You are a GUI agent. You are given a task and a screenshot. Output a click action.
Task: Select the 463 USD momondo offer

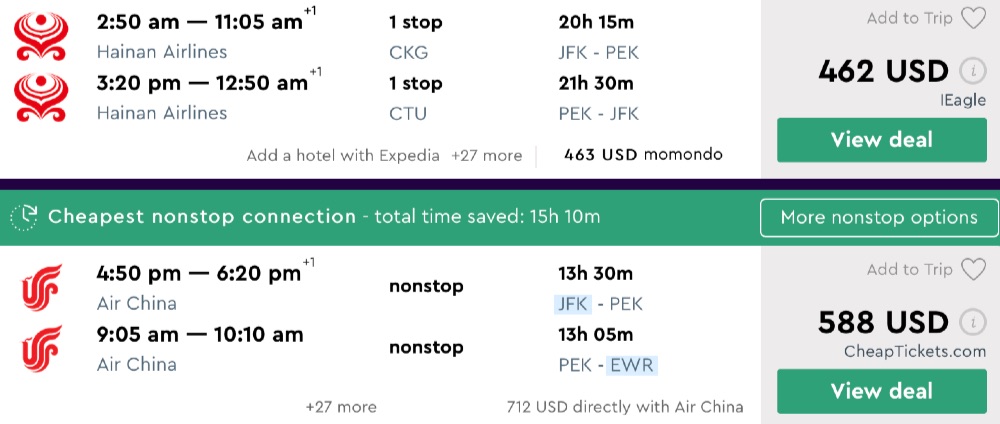(x=643, y=155)
